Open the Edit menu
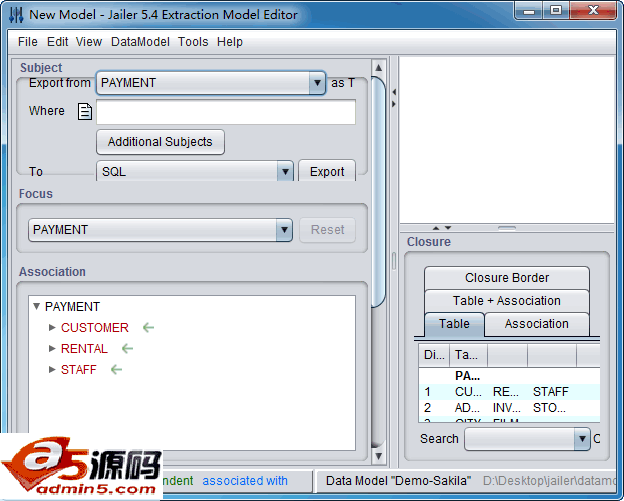 pyautogui.click(x=57, y=42)
